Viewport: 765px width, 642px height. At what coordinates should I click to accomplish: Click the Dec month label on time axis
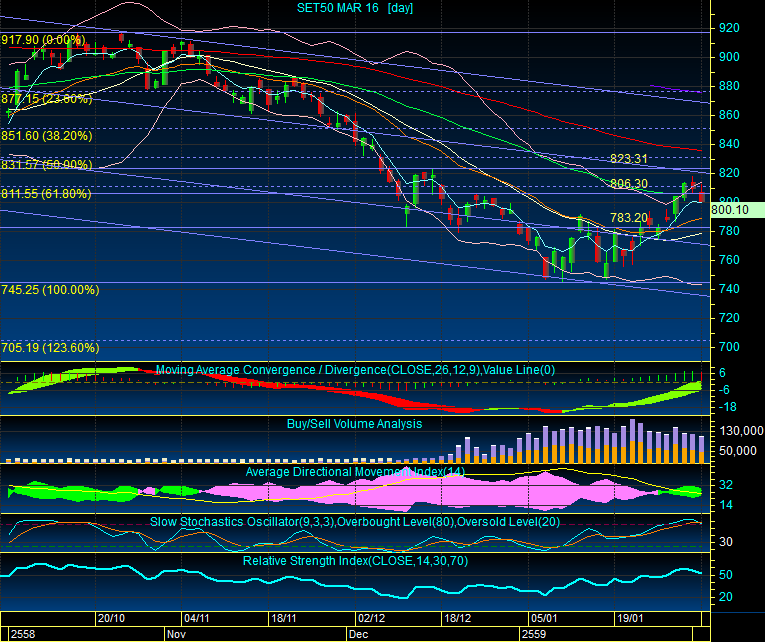click(358, 634)
